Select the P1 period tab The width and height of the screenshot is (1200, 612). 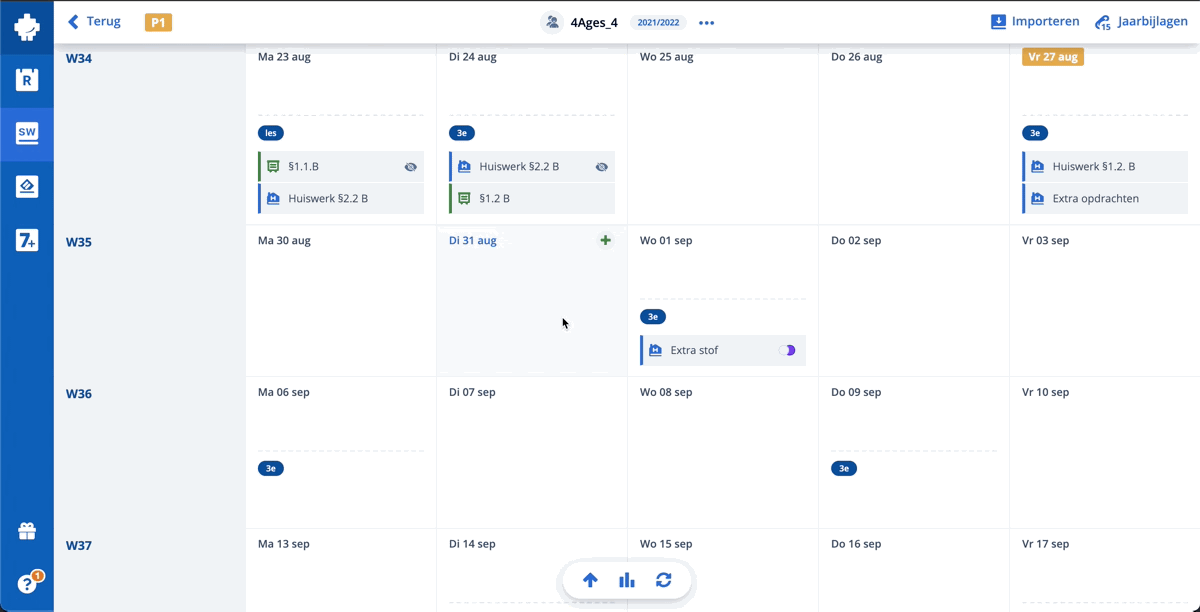pos(158,22)
